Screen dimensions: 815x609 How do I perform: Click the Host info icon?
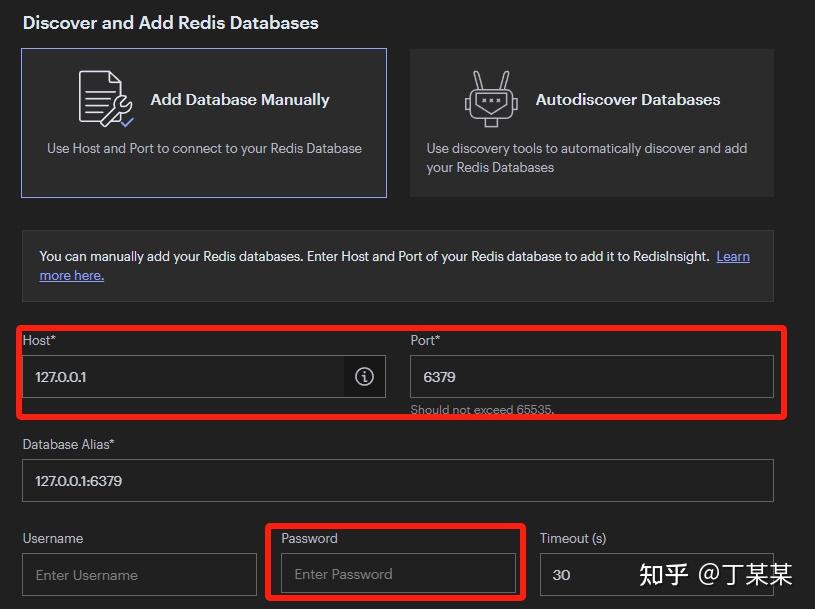[x=364, y=376]
